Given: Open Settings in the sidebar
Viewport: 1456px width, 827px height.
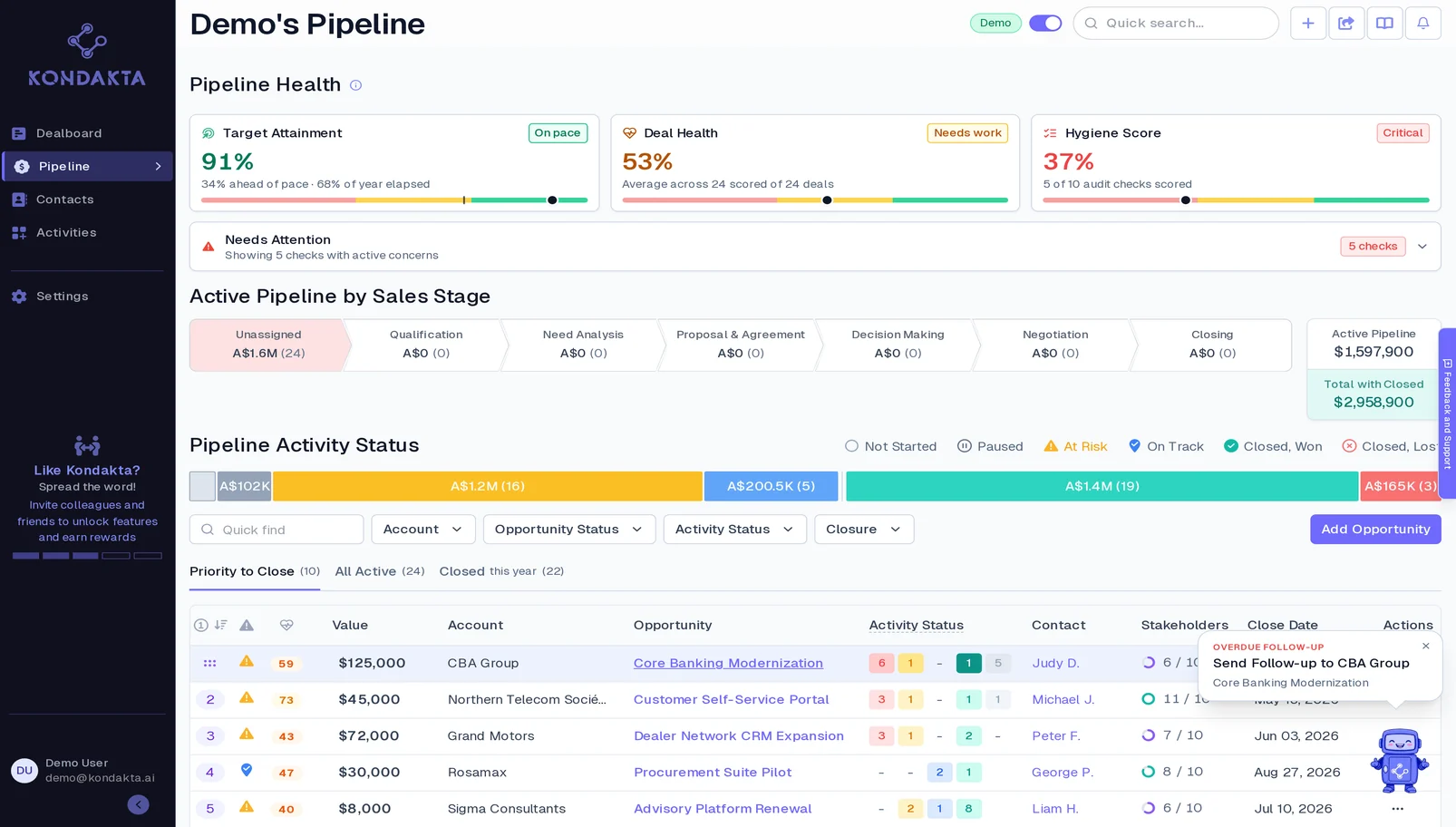Looking at the screenshot, I should click(87, 297).
